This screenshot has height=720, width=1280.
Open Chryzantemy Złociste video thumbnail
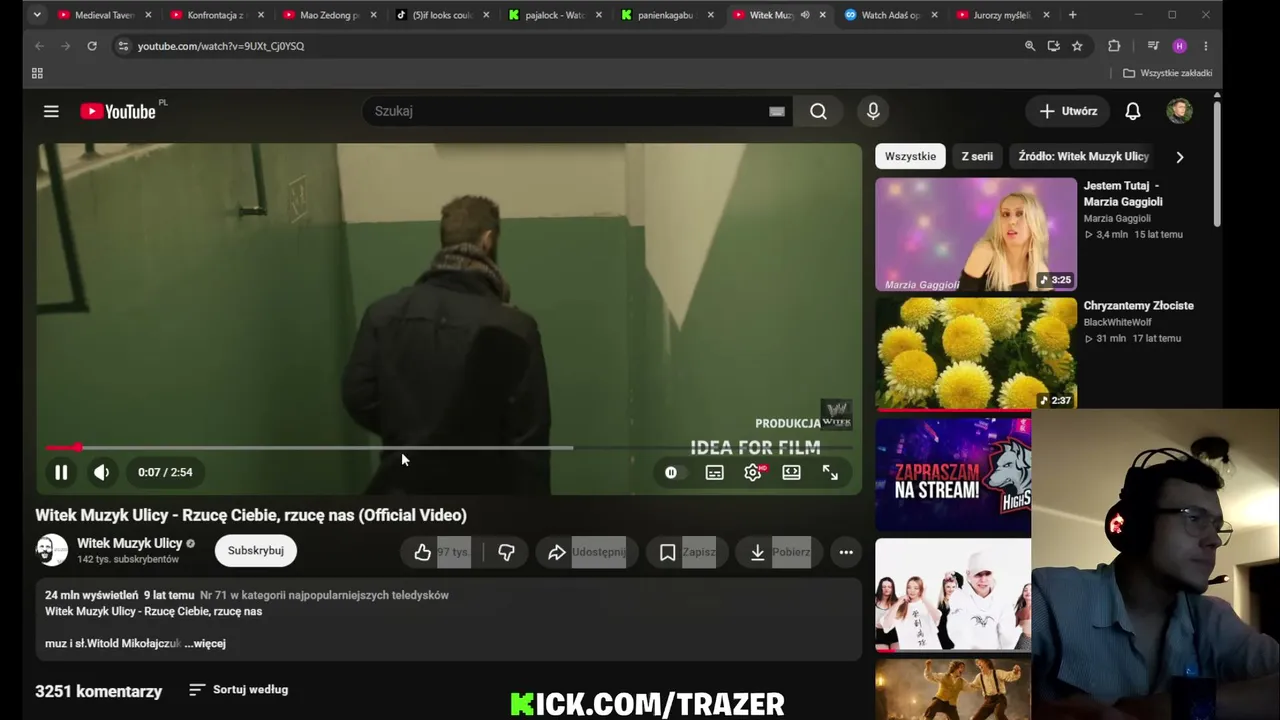pyautogui.click(x=976, y=353)
